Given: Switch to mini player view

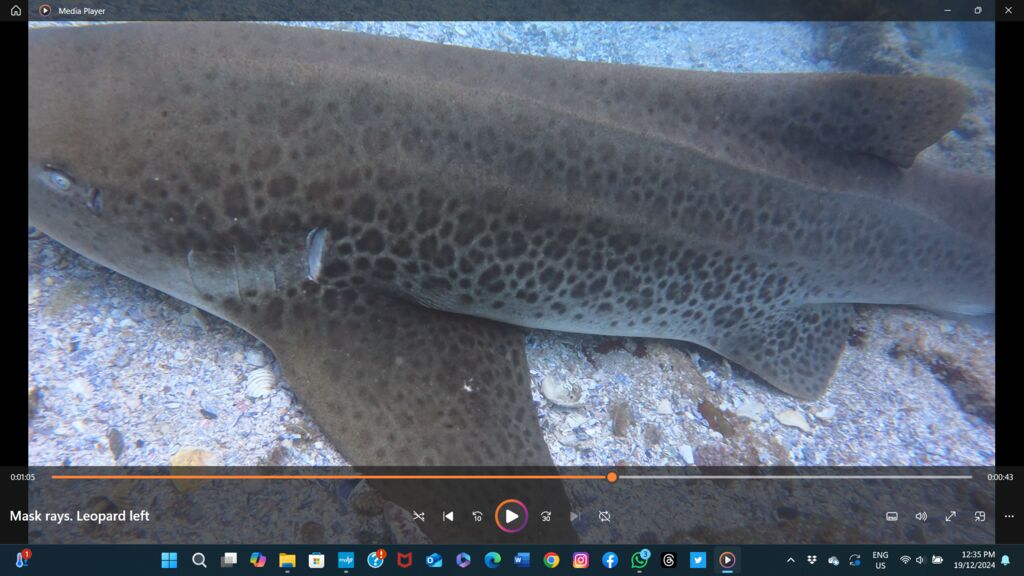Looking at the screenshot, I should click(x=978, y=517).
